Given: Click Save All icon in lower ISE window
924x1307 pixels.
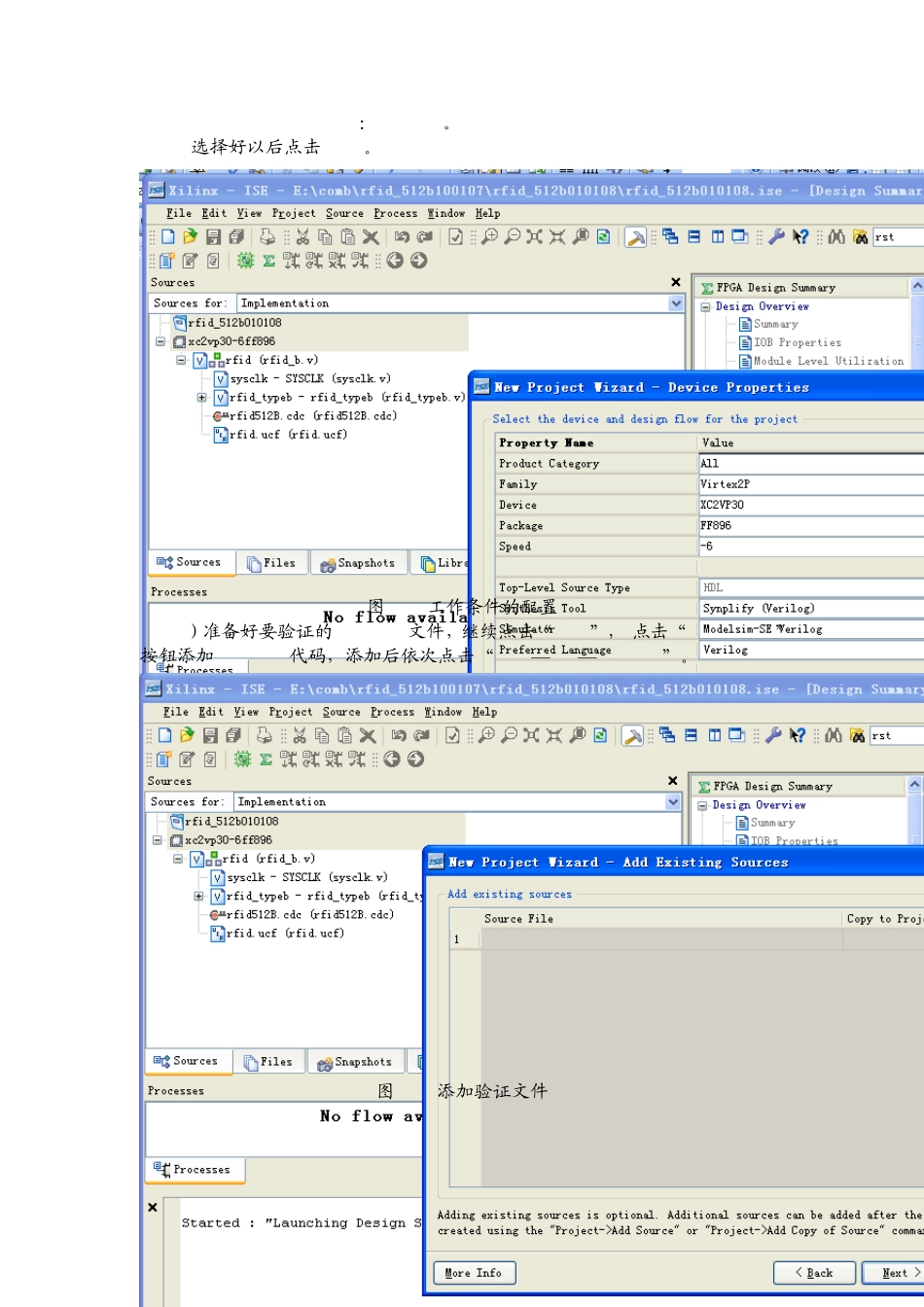Looking at the screenshot, I should [233, 735].
